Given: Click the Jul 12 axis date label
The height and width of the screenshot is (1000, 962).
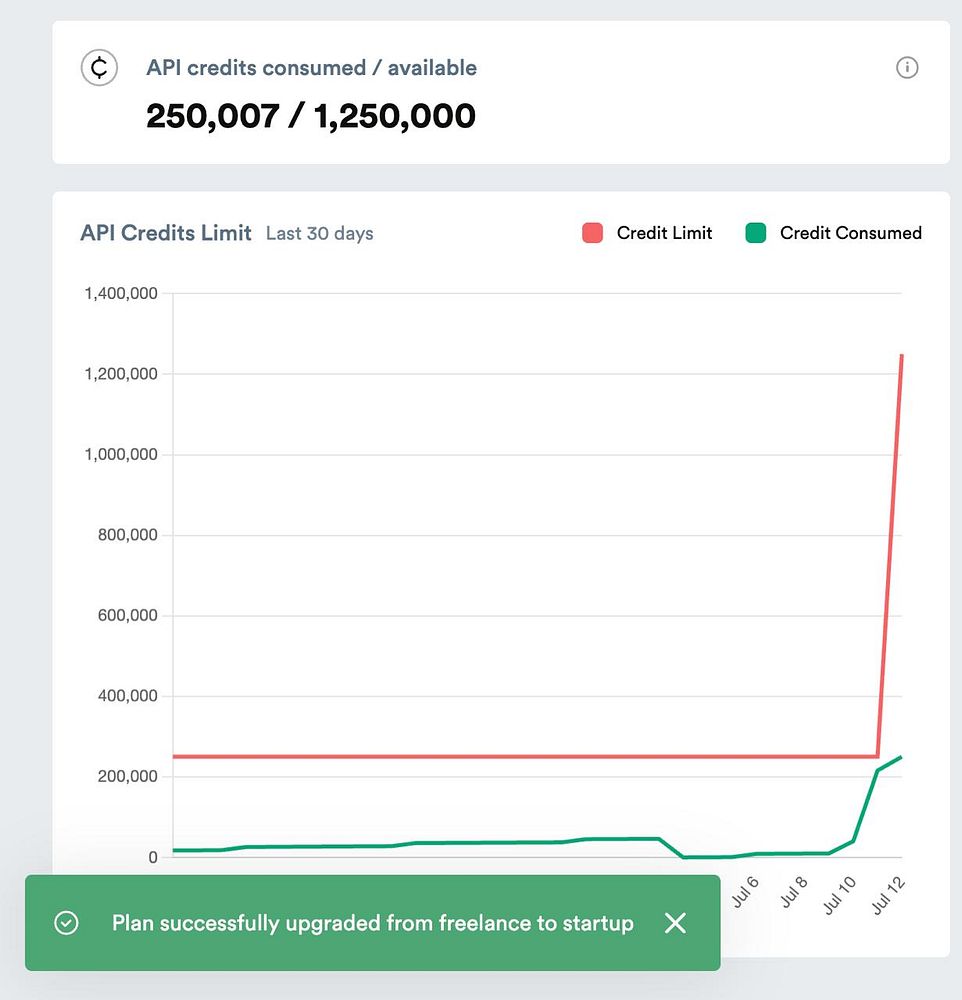Looking at the screenshot, I should tap(889, 889).
